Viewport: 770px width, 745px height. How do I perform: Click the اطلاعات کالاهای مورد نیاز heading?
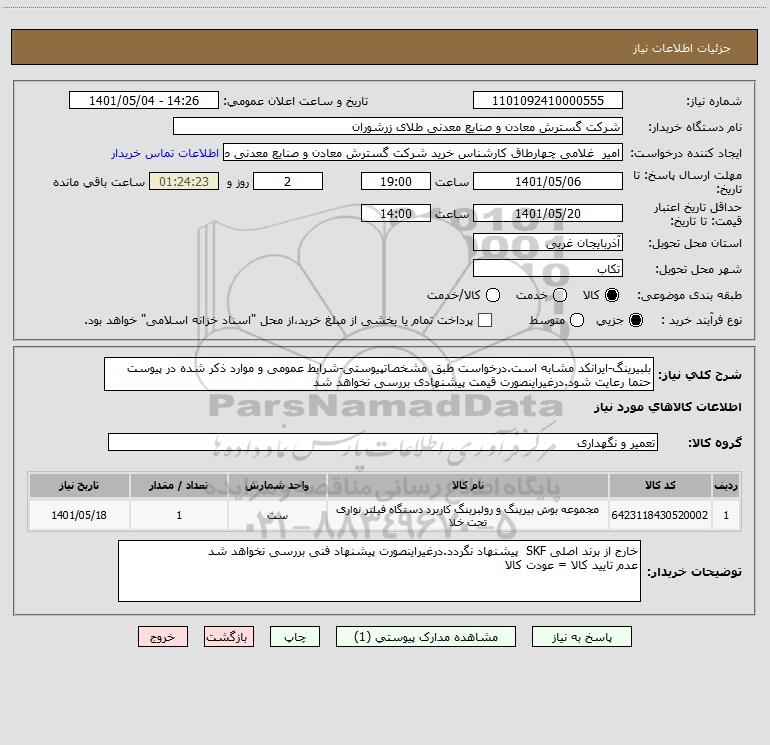tap(668, 407)
